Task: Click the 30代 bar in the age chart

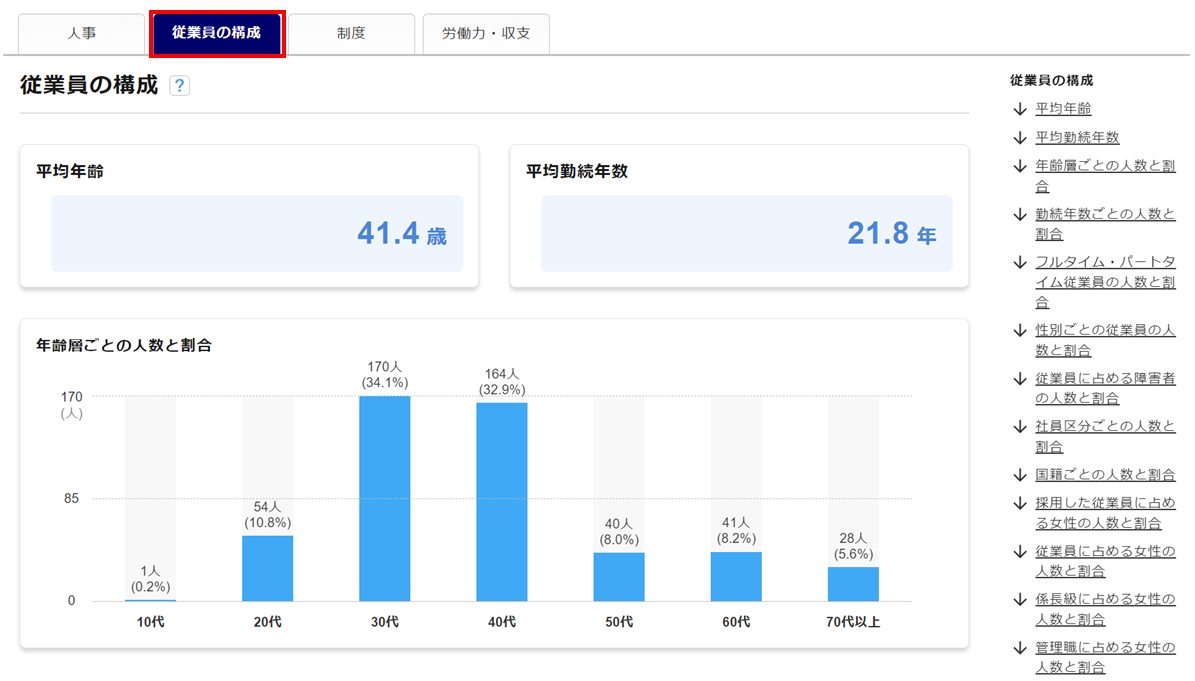Action: tap(385, 499)
